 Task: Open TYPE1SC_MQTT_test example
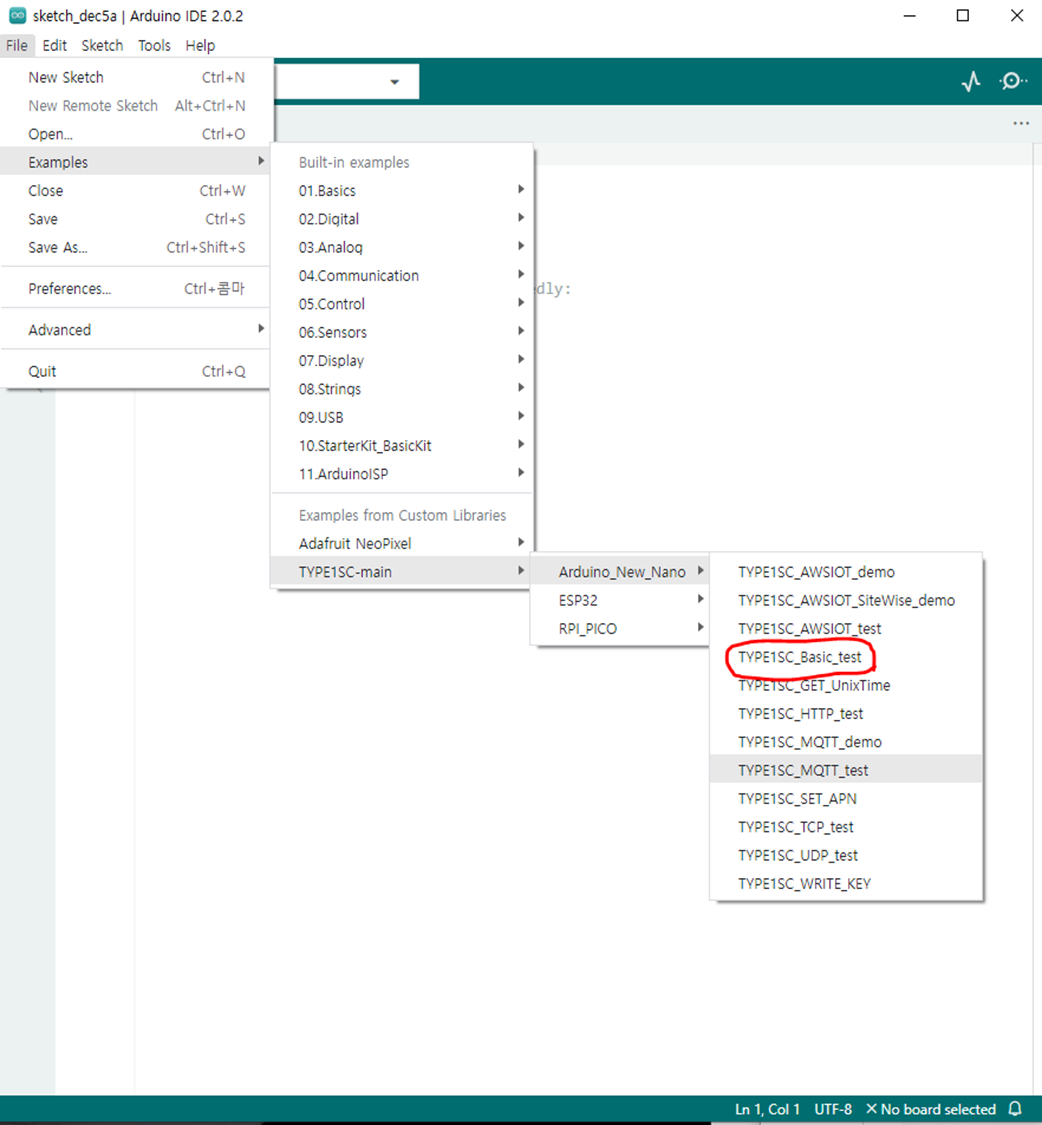click(x=846, y=771)
